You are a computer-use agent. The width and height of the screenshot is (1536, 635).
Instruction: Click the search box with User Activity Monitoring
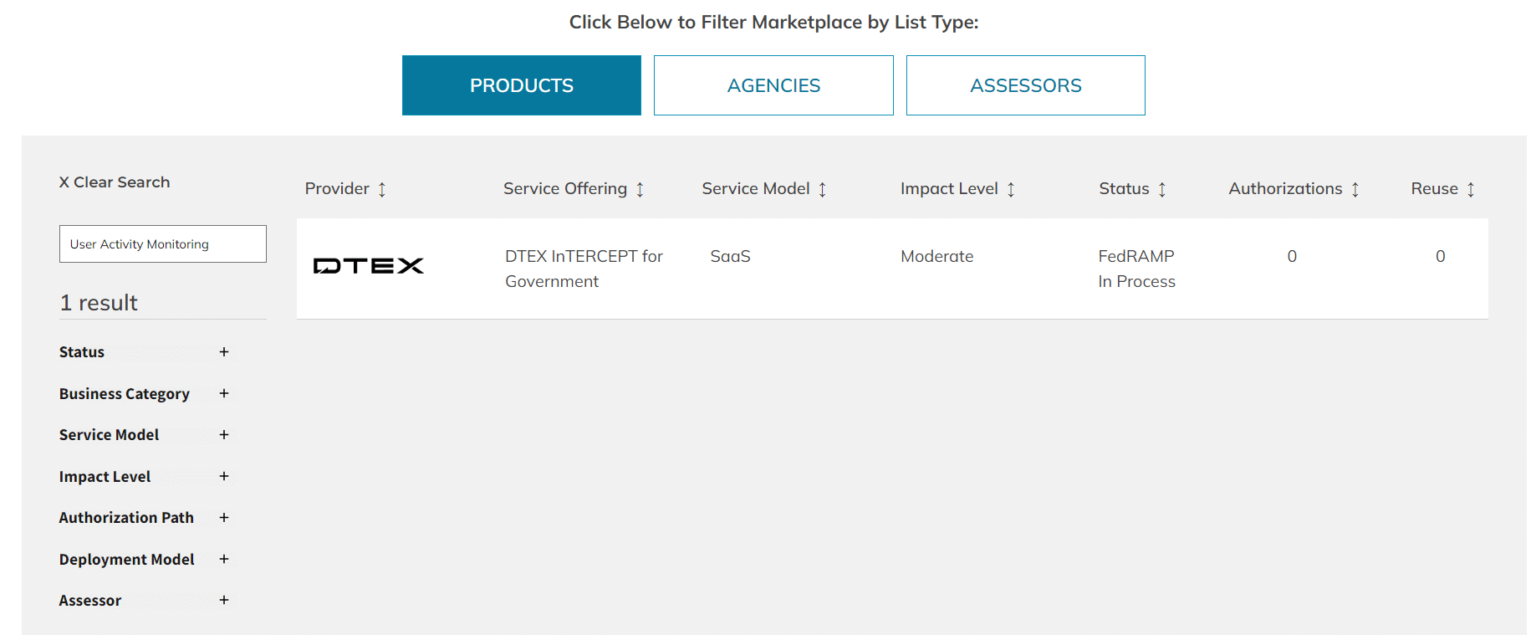click(x=163, y=244)
